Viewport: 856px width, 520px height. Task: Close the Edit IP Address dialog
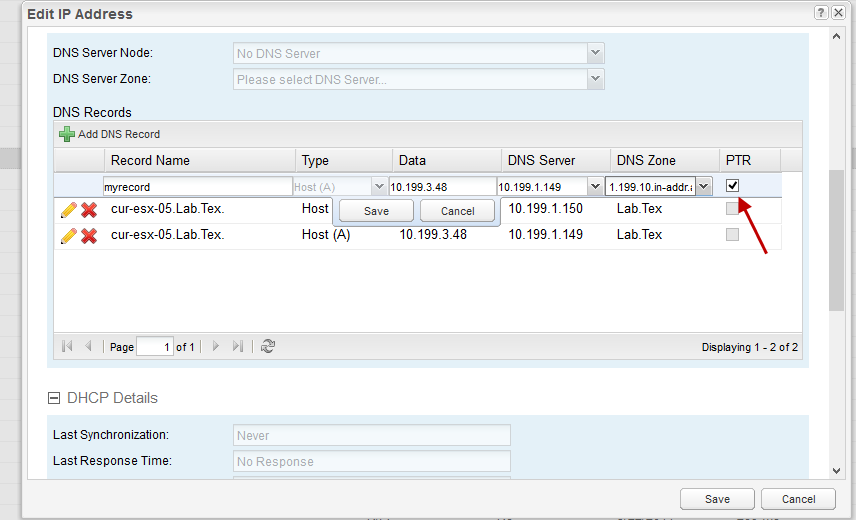click(838, 13)
